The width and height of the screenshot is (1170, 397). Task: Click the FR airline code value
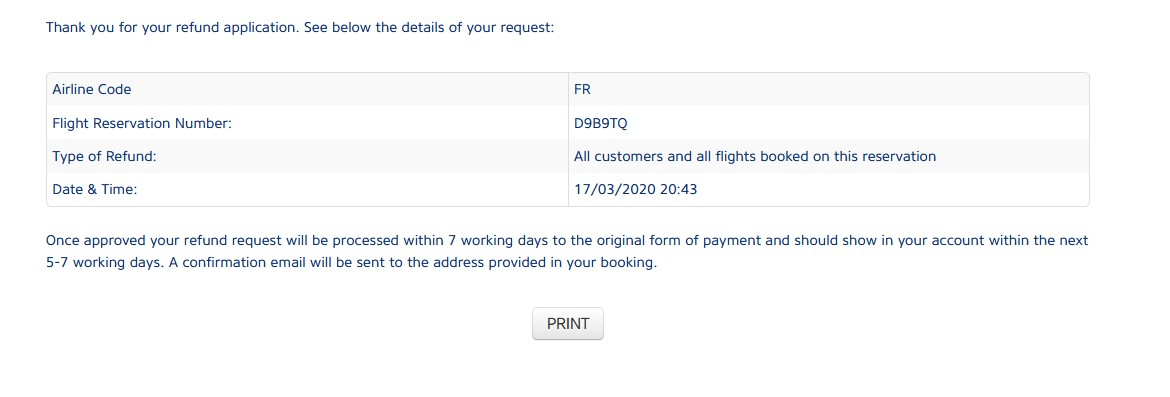point(583,90)
